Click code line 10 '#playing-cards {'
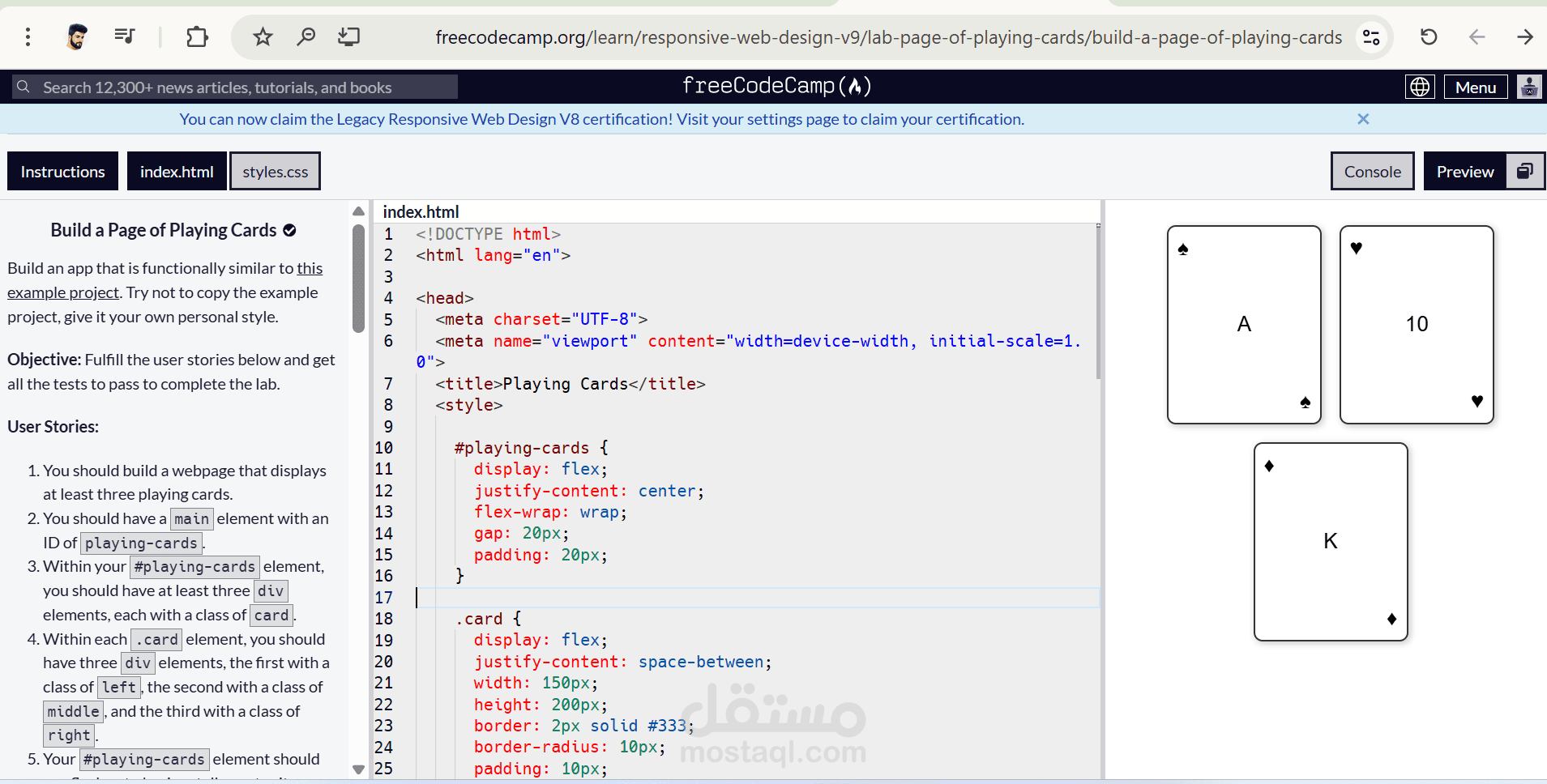Viewport: 1547px width, 784px height. [x=531, y=448]
